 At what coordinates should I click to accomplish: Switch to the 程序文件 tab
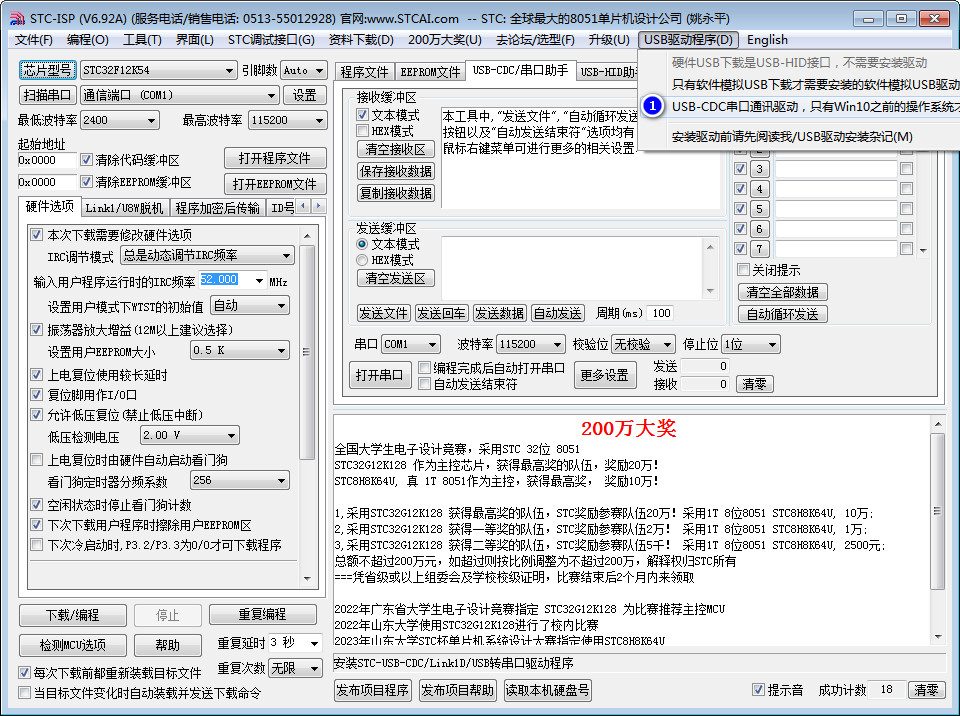coord(364,72)
